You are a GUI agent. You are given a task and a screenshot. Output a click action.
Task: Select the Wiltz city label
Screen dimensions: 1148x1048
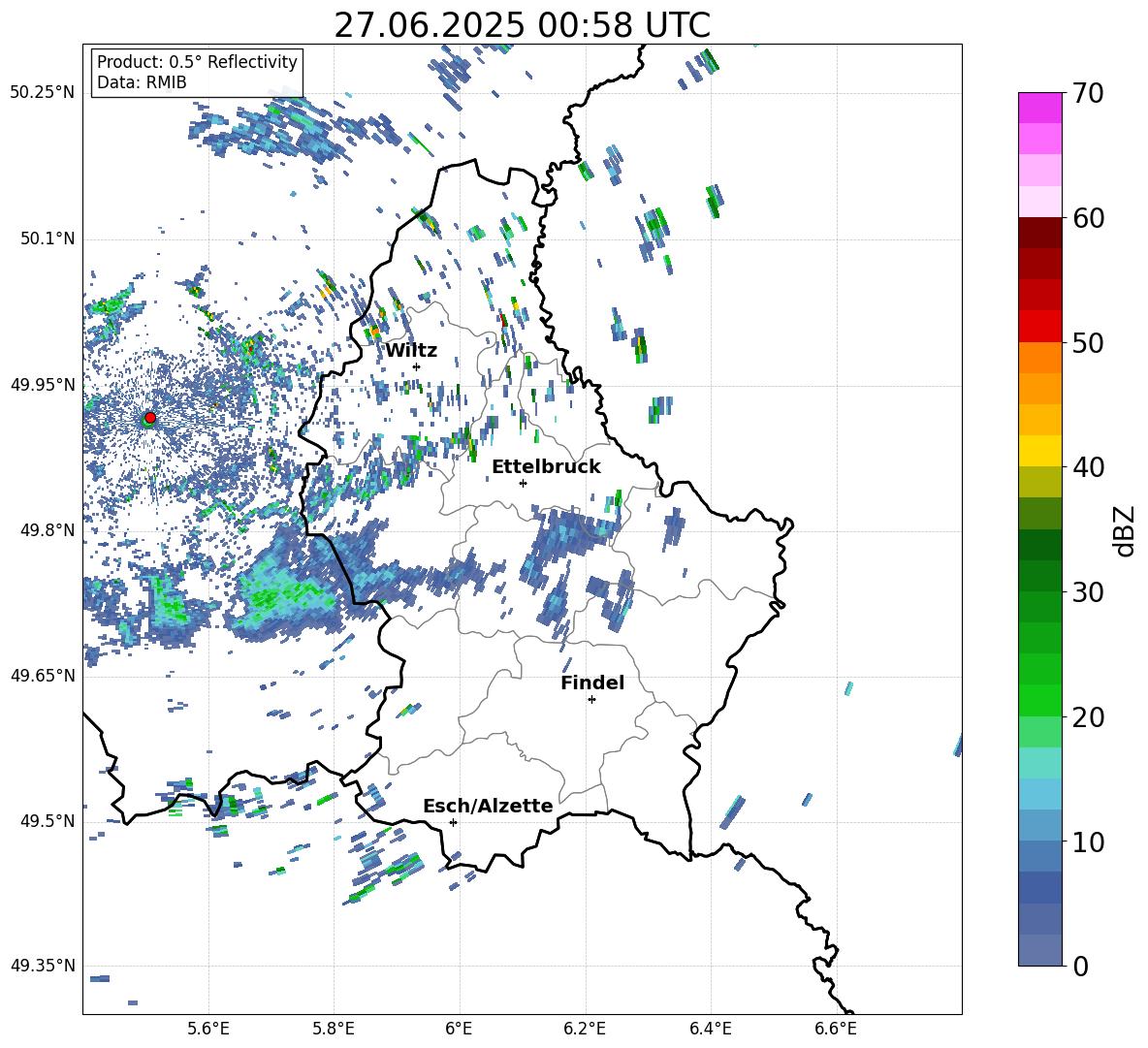pyautogui.click(x=411, y=351)
